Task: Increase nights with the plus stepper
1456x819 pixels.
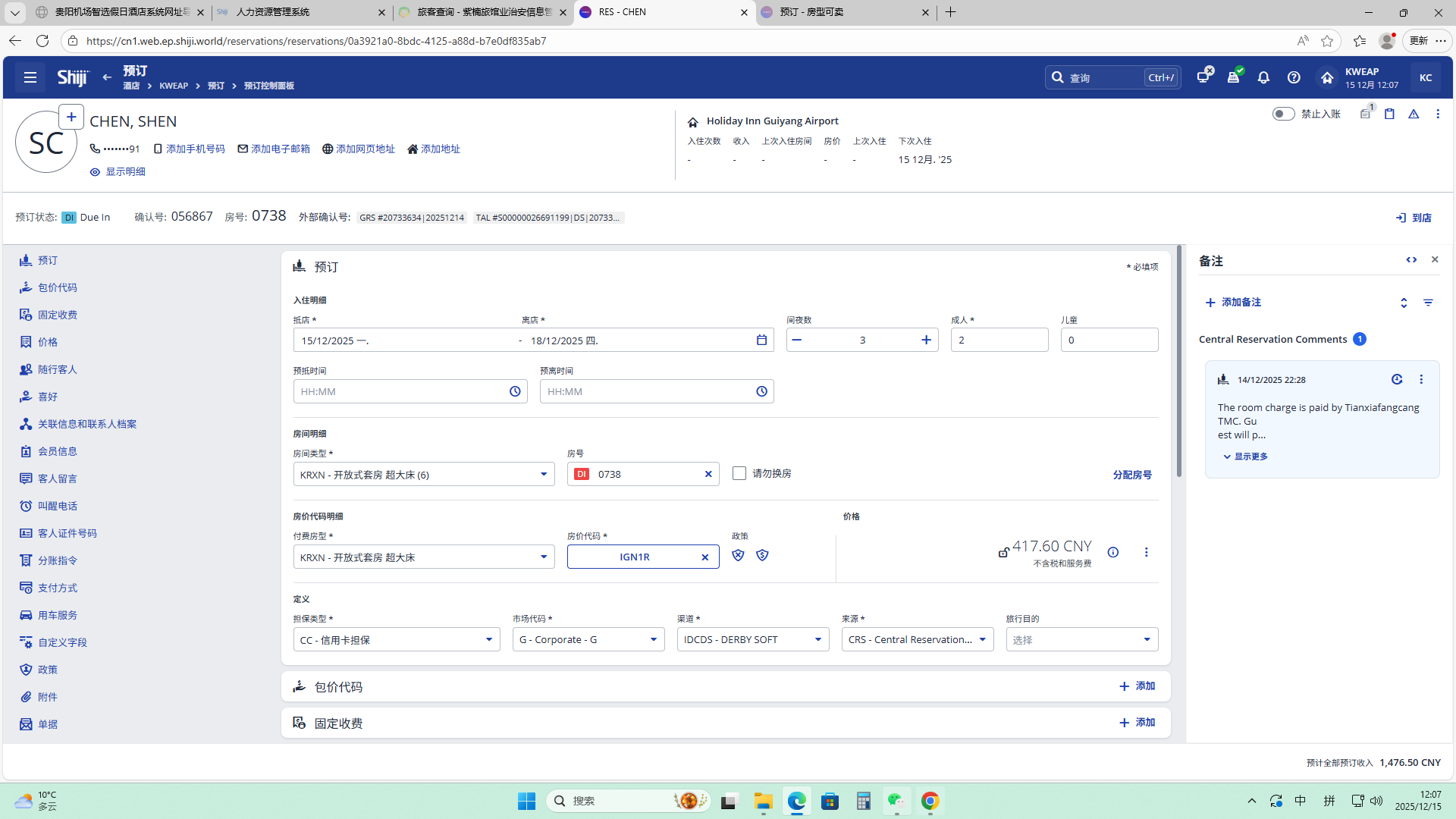Action: pos(926,340)
